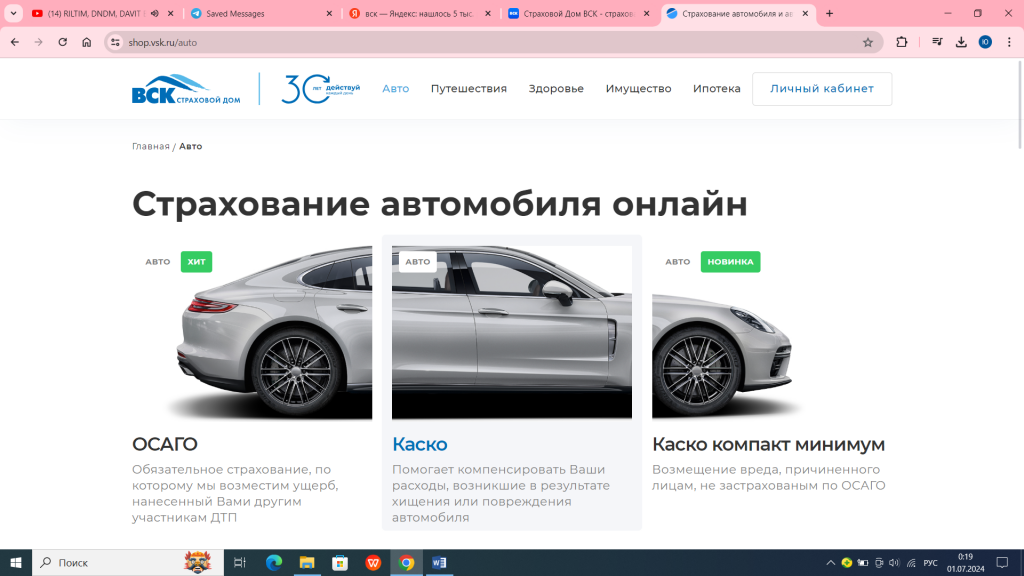Click the 30 лет Действуй anniversary logo
This screenshot has height=576, width=1024.
pyautogui.click(x=320, y=89)
